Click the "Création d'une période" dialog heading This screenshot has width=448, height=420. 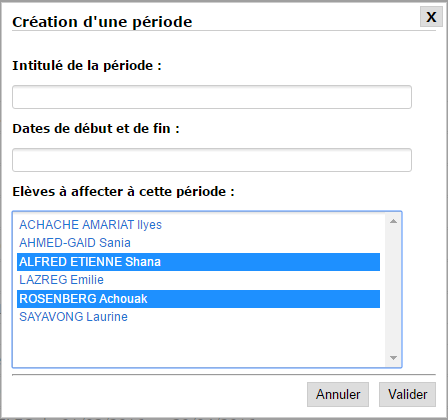[102, 22]
